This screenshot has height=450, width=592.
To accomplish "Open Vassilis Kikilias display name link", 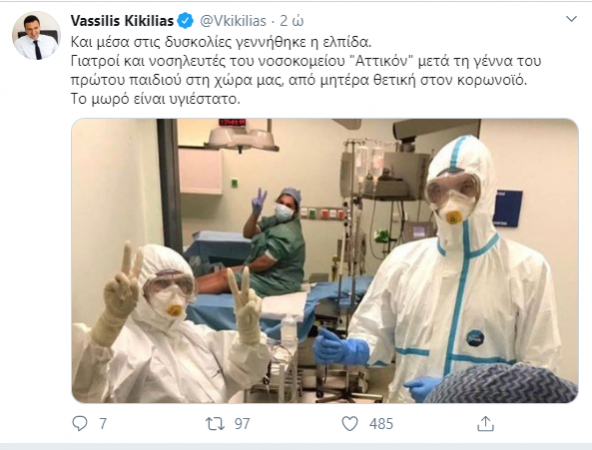I will [x=122, y=21].
